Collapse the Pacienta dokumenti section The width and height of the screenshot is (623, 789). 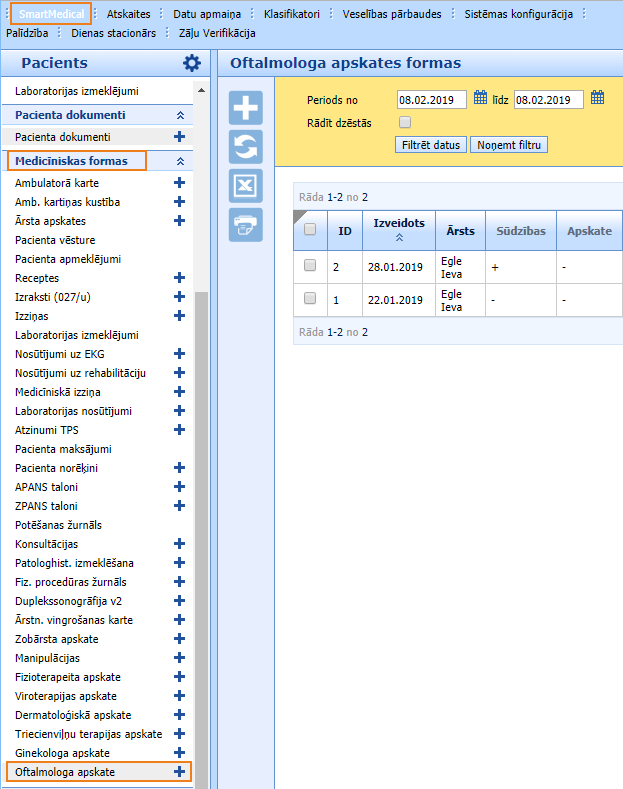click(x=180, y=115)
